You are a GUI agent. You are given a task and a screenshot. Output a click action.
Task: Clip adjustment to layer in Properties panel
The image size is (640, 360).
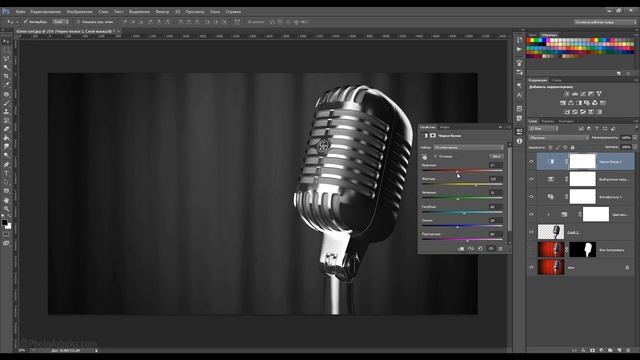461,249
